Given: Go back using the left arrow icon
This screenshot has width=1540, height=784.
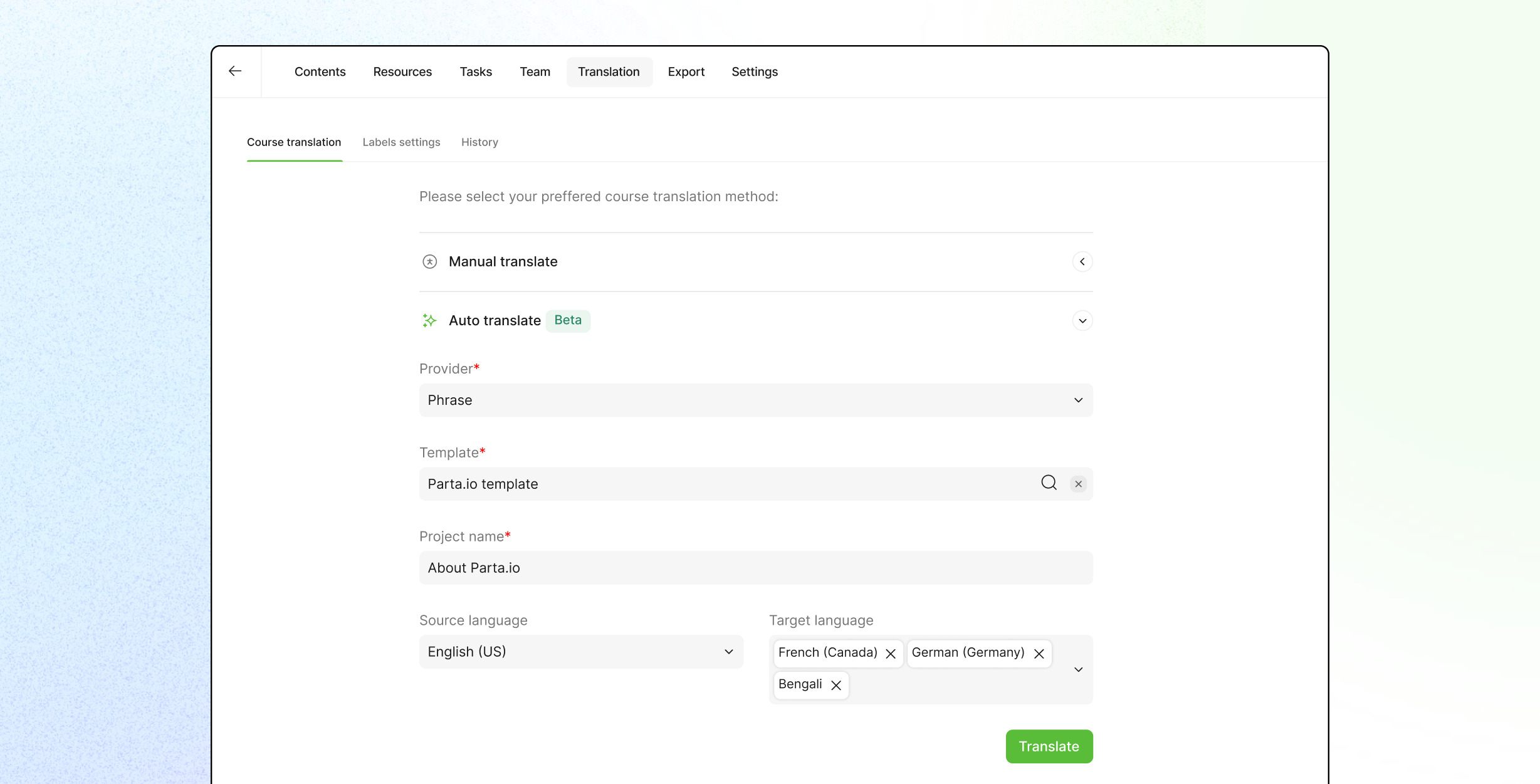Looking at the screenshot, I should pos(235,71).
